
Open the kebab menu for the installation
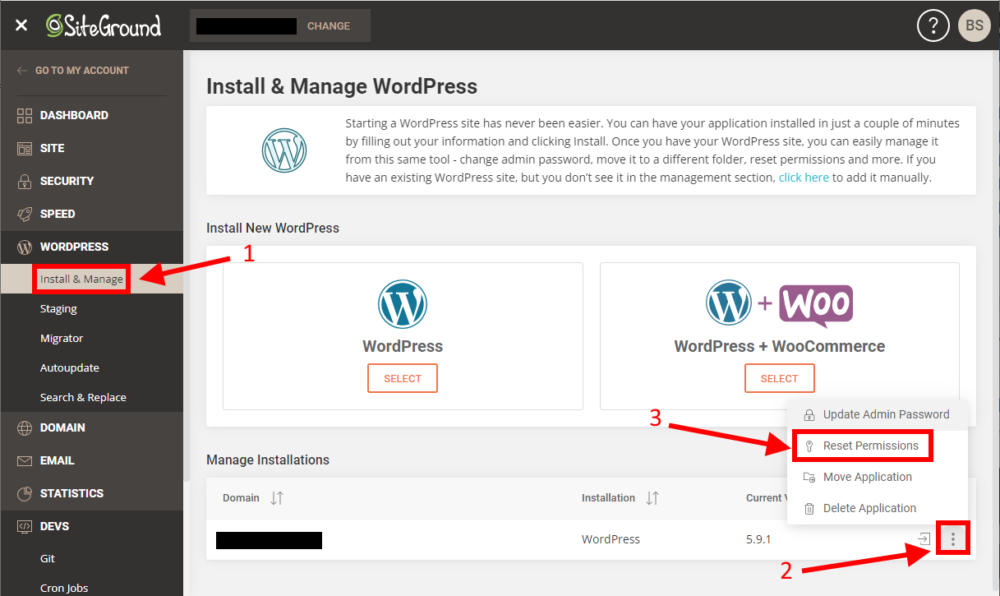(x=953, y=538)
